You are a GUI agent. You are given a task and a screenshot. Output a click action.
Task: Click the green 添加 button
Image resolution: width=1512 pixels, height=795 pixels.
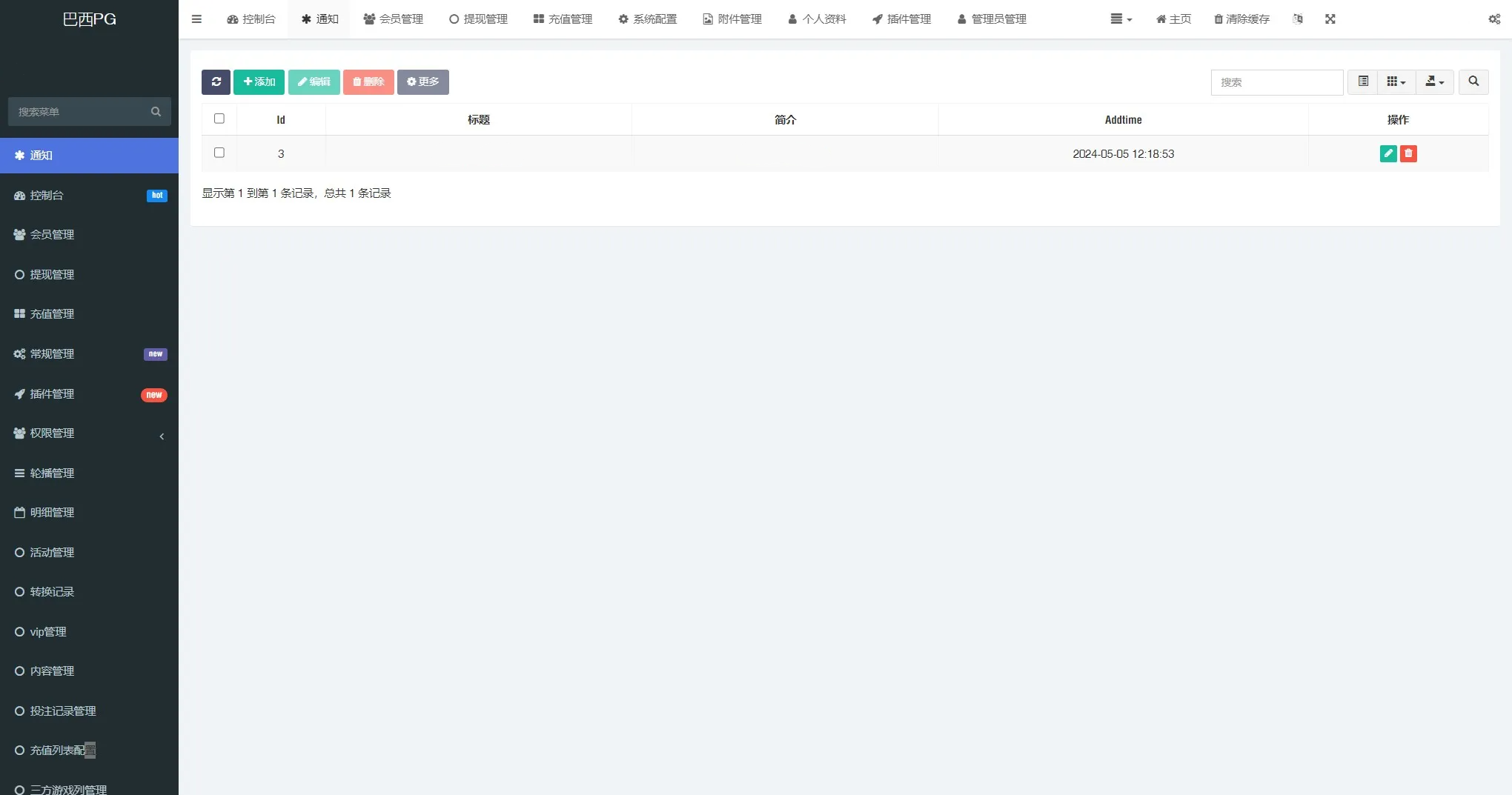[259, 82]
